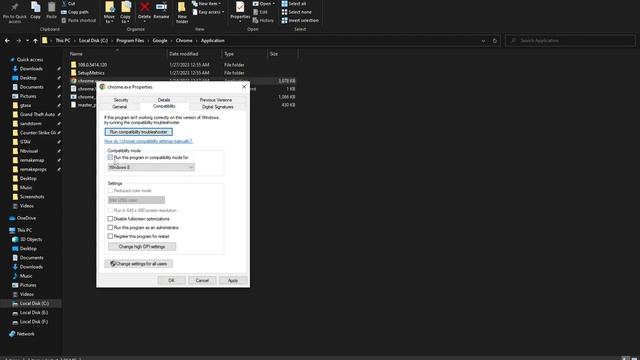Click Change high DPI settings button
The width and height of the screenshot is (640, 360).
pyautogui.click(x=142, y=247)
